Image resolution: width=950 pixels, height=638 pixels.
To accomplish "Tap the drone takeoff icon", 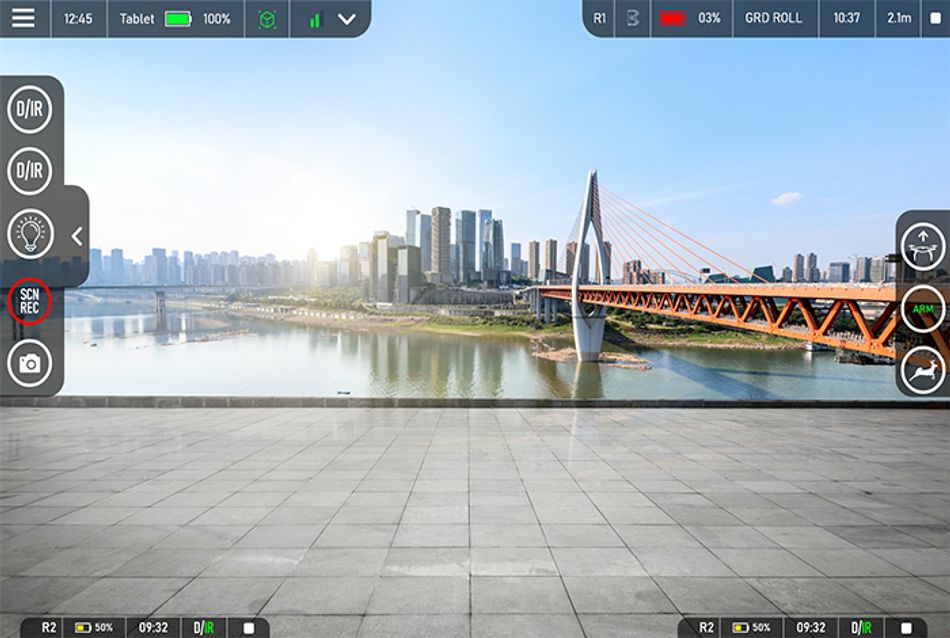I will pyautogui.click(x=923, y=246).
